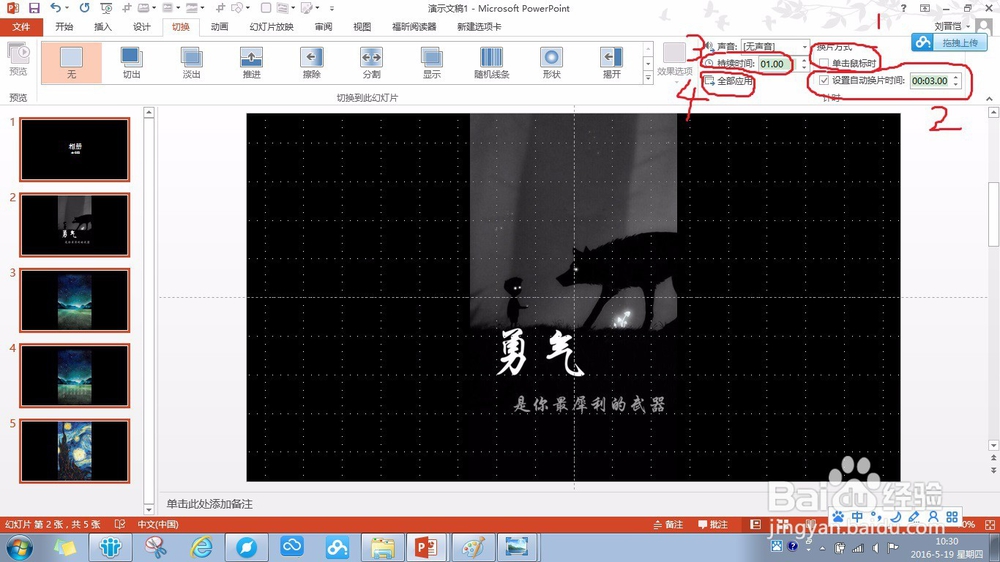Apply the 揭开 uncover transition

click(x=612, y=63)
